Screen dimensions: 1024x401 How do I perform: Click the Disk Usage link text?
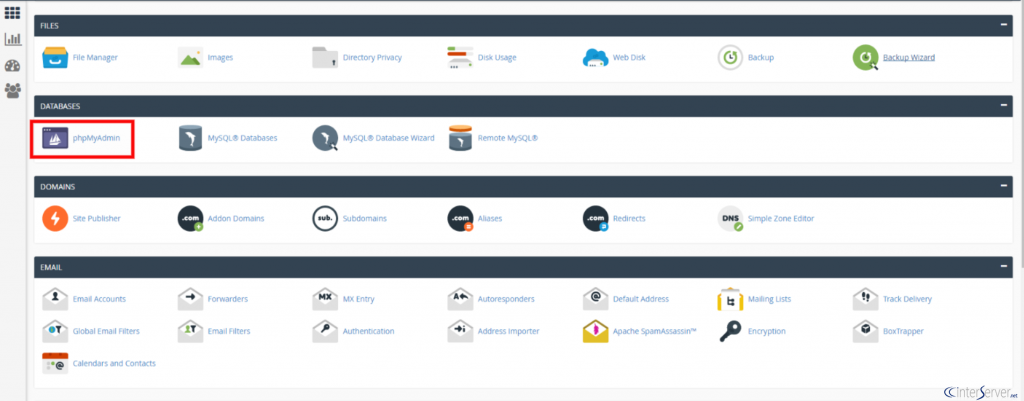coord(497,57)
